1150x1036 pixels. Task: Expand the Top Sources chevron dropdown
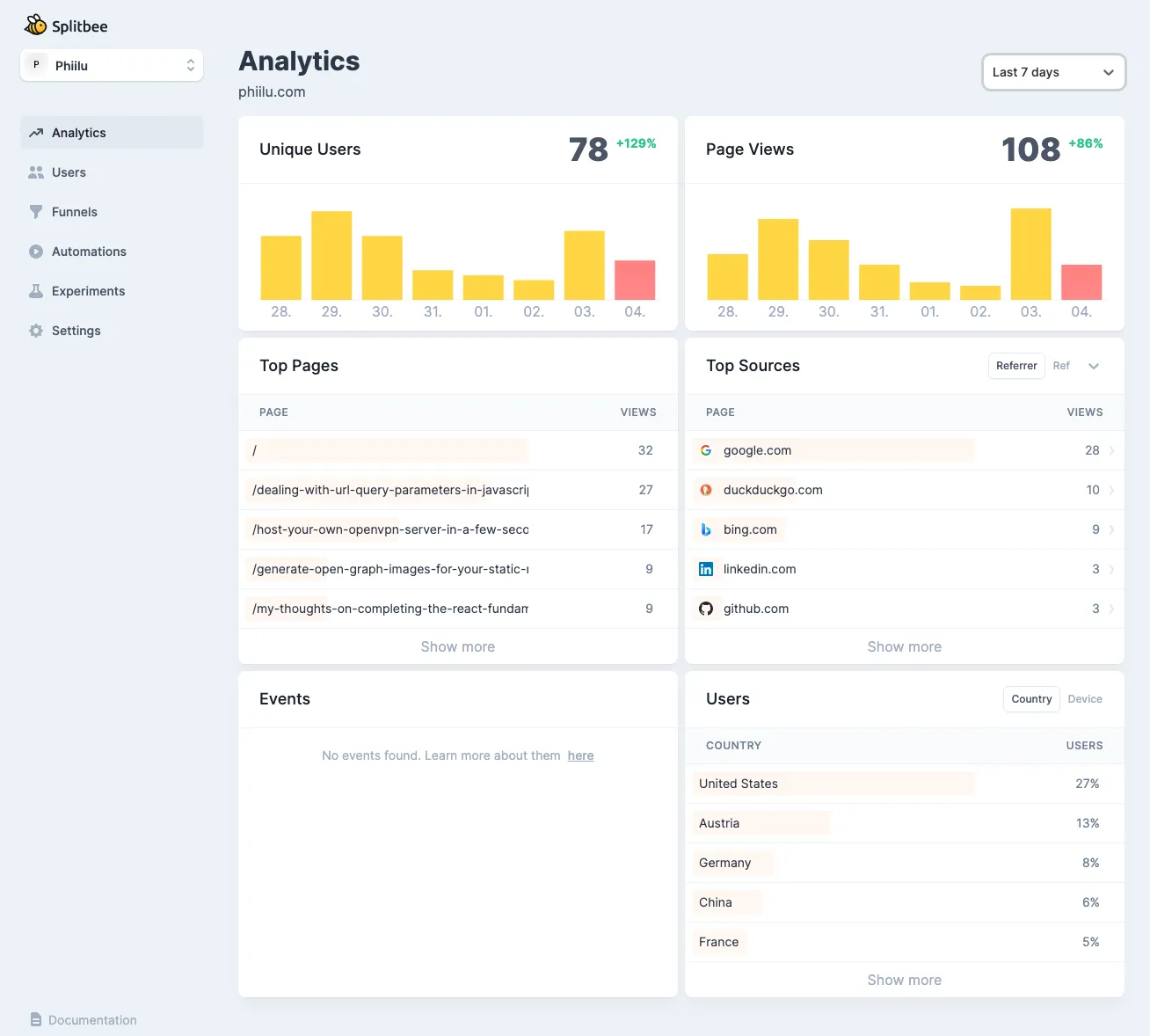click(1094, 366)
